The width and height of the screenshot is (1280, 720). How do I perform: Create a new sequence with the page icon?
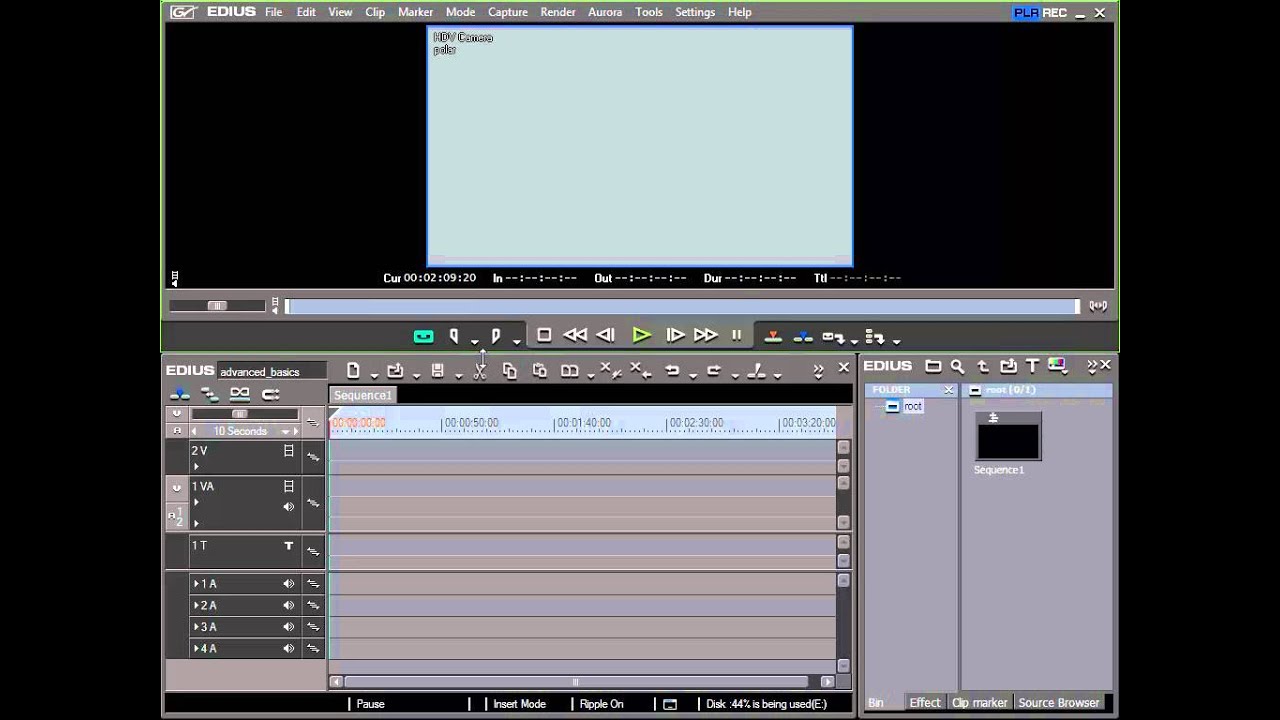tap(353, 371)
